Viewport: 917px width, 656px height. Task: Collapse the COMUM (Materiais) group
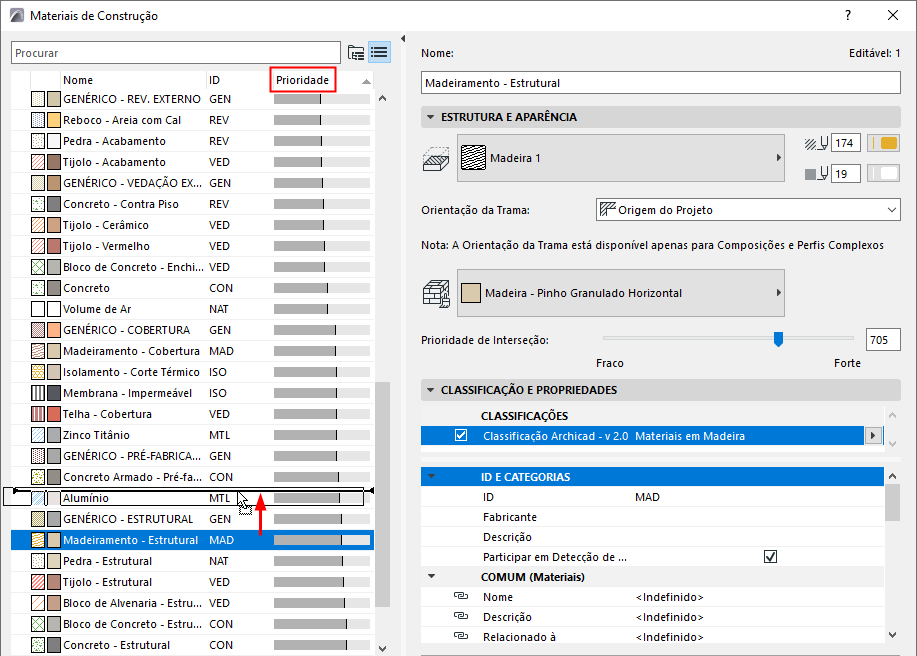432,576
